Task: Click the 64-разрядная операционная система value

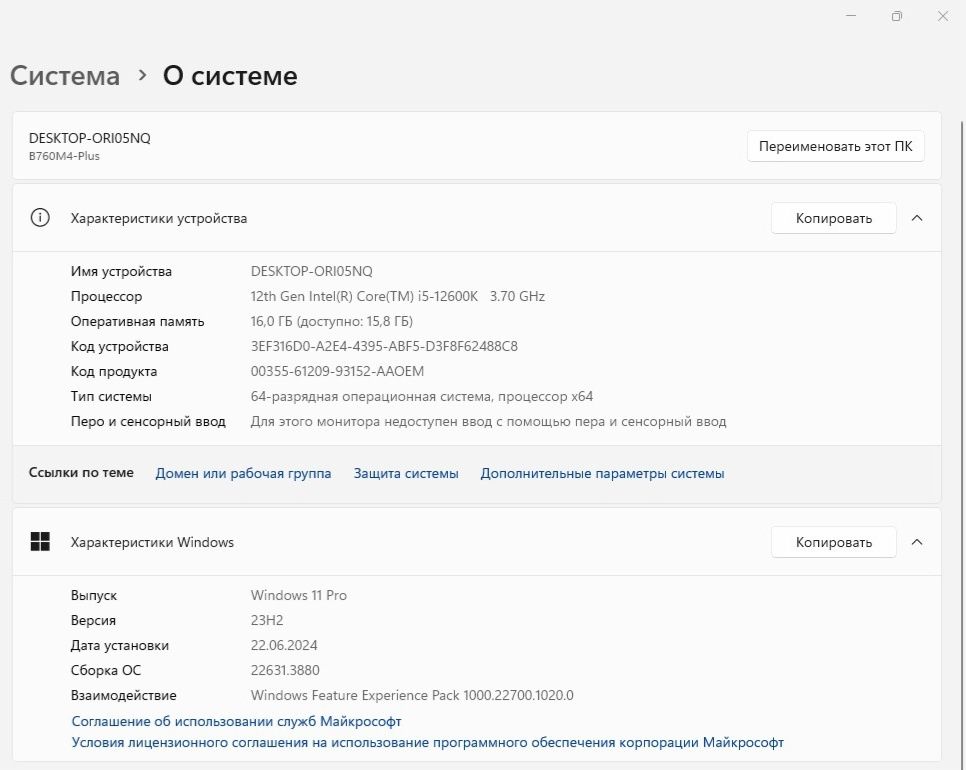Action: [422, 396]
